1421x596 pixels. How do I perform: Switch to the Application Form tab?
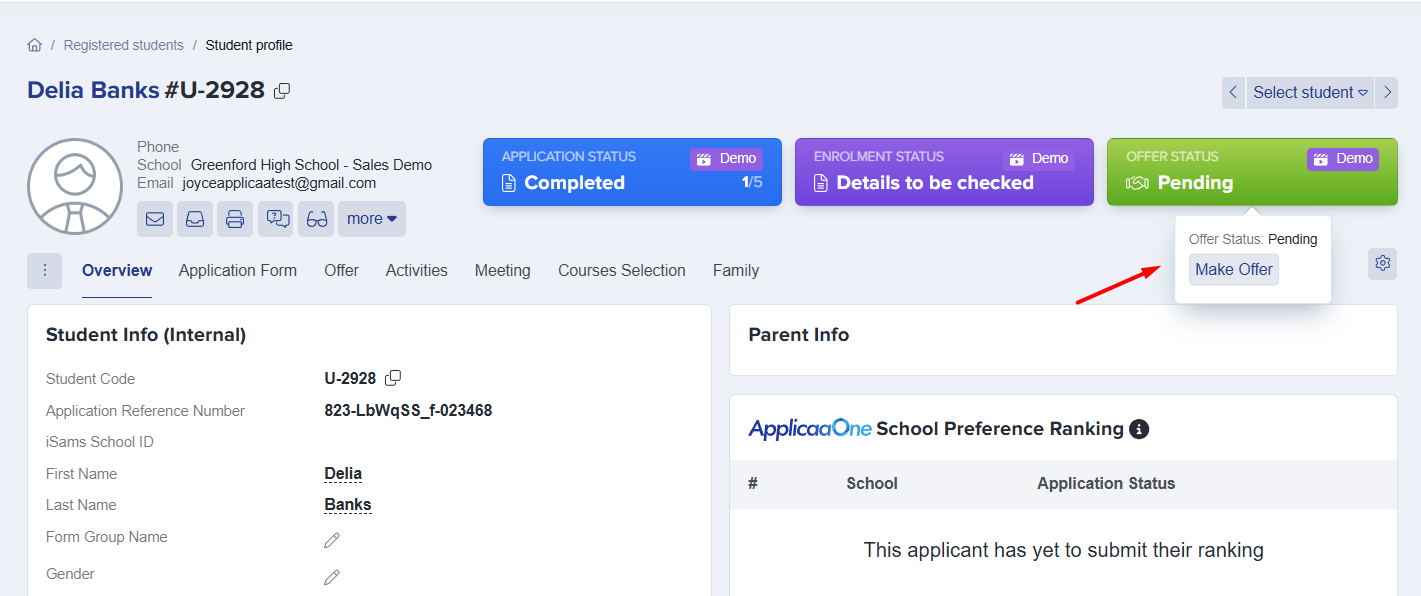coord(238,270)
